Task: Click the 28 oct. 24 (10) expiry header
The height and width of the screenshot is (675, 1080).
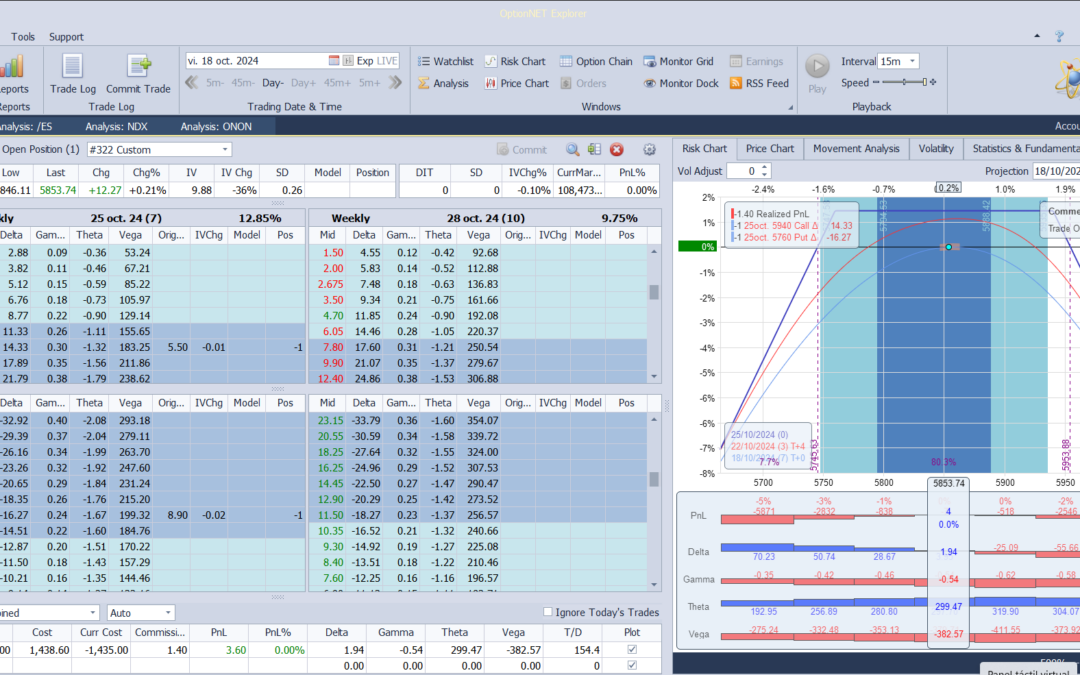Action: pos(485,218)
